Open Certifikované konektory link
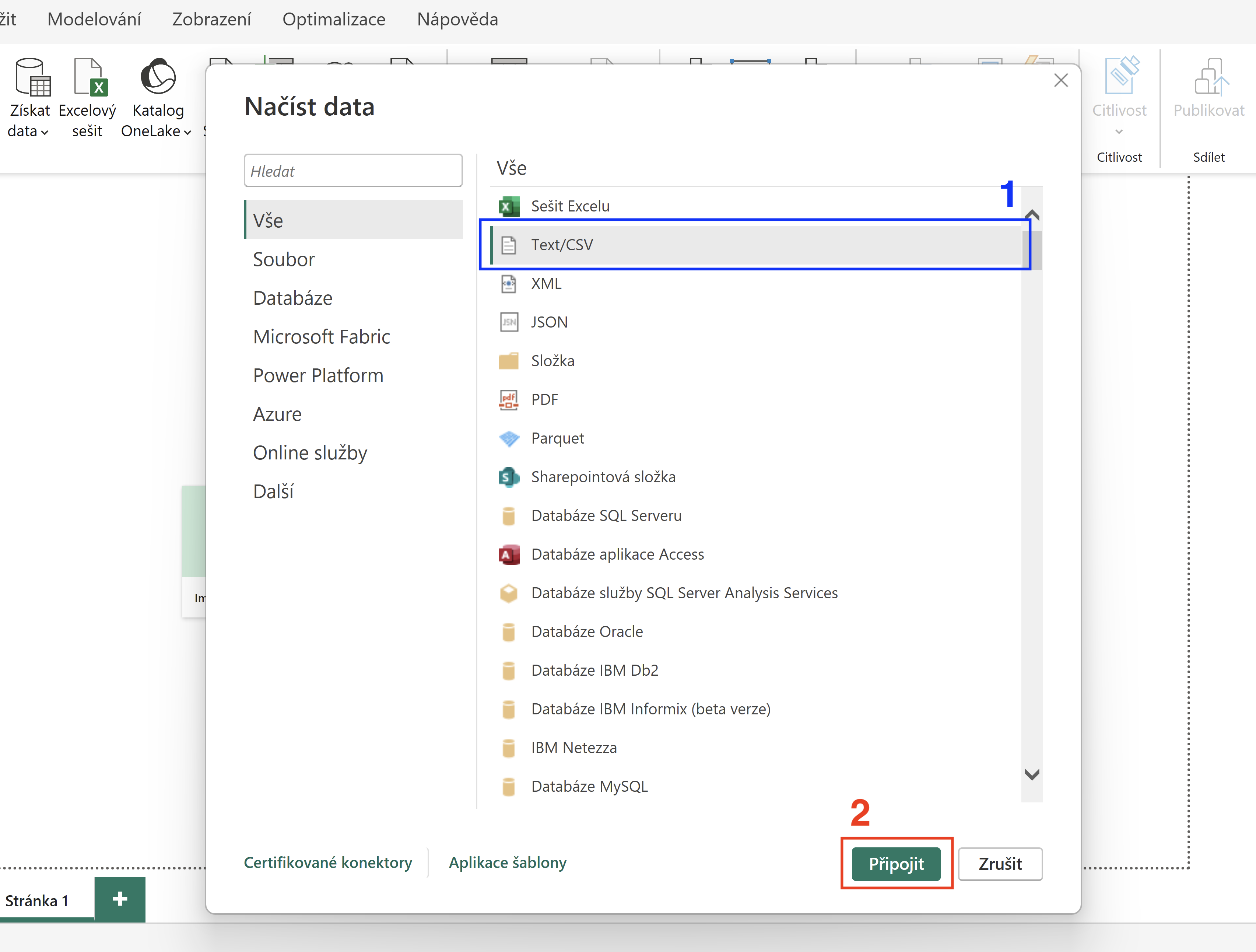The image size is (1256, 952). tap(328, 862)
